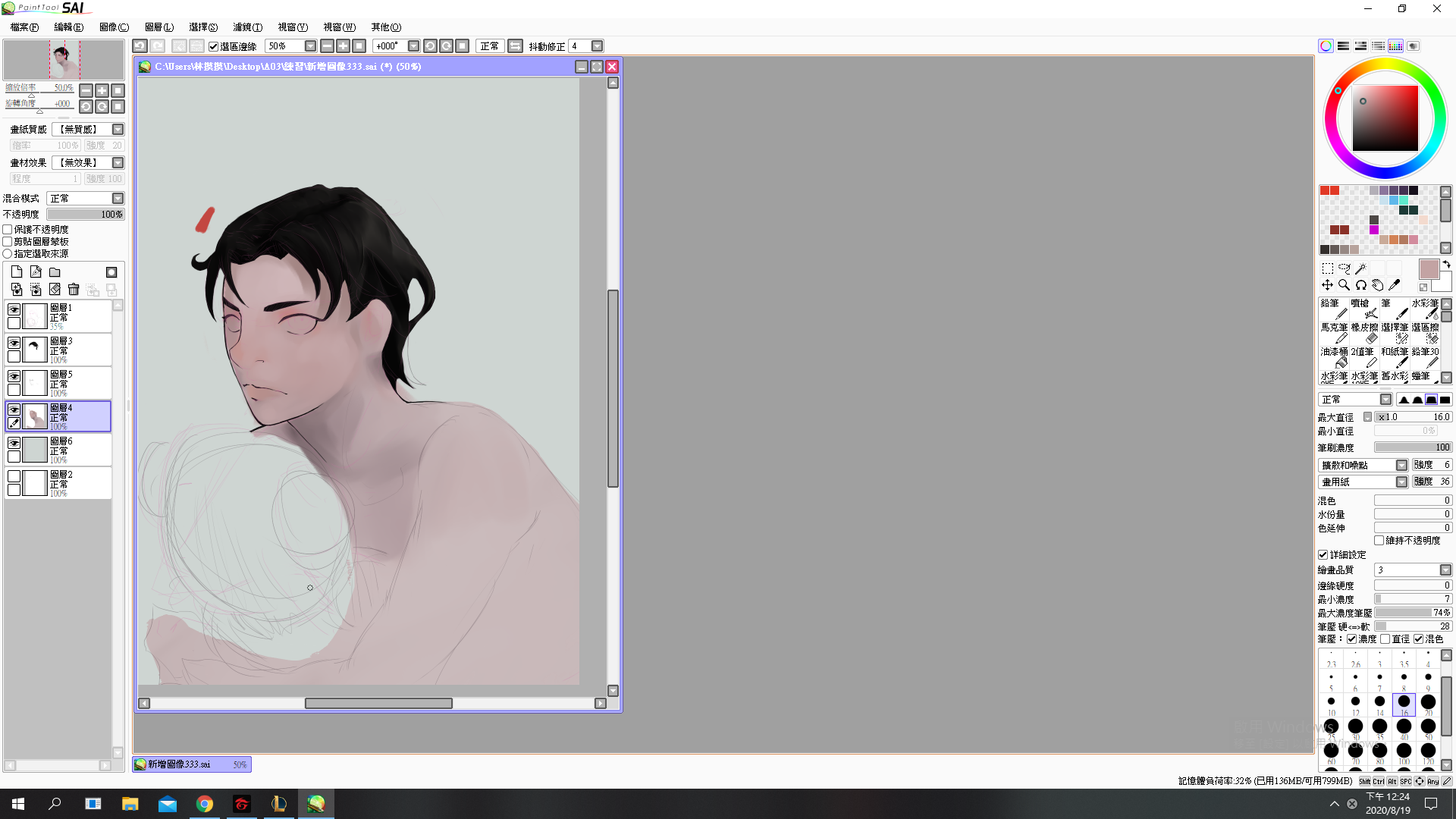Enable 維持不透明度 keep opacity checkbox
Screen dimensions: 1456x819
click(x=1379, y=540)
